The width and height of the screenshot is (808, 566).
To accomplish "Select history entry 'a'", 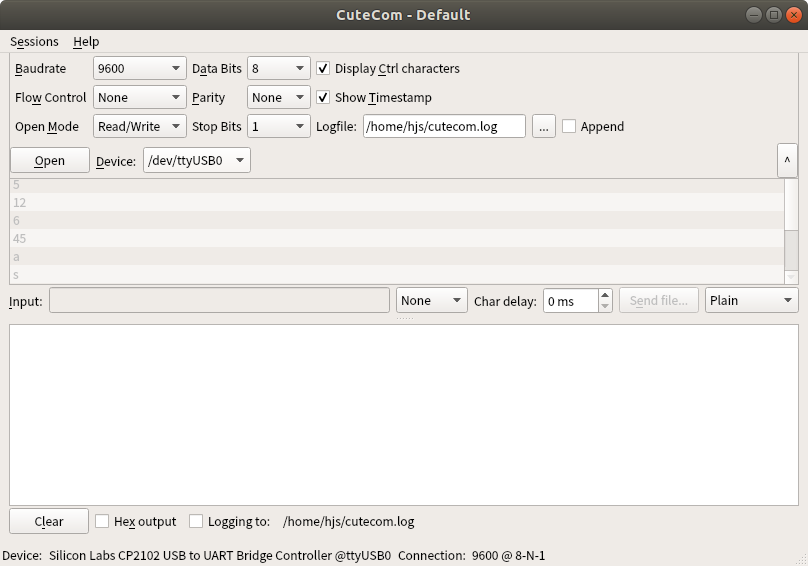I will pyautogui.click(x=397, y=256).
